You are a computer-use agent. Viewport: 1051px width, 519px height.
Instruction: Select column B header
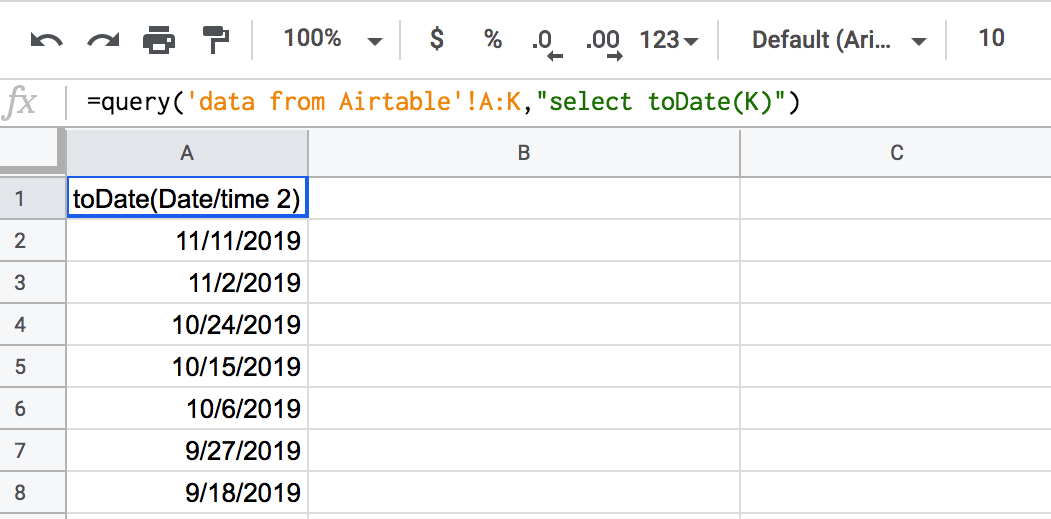point(523,153)
